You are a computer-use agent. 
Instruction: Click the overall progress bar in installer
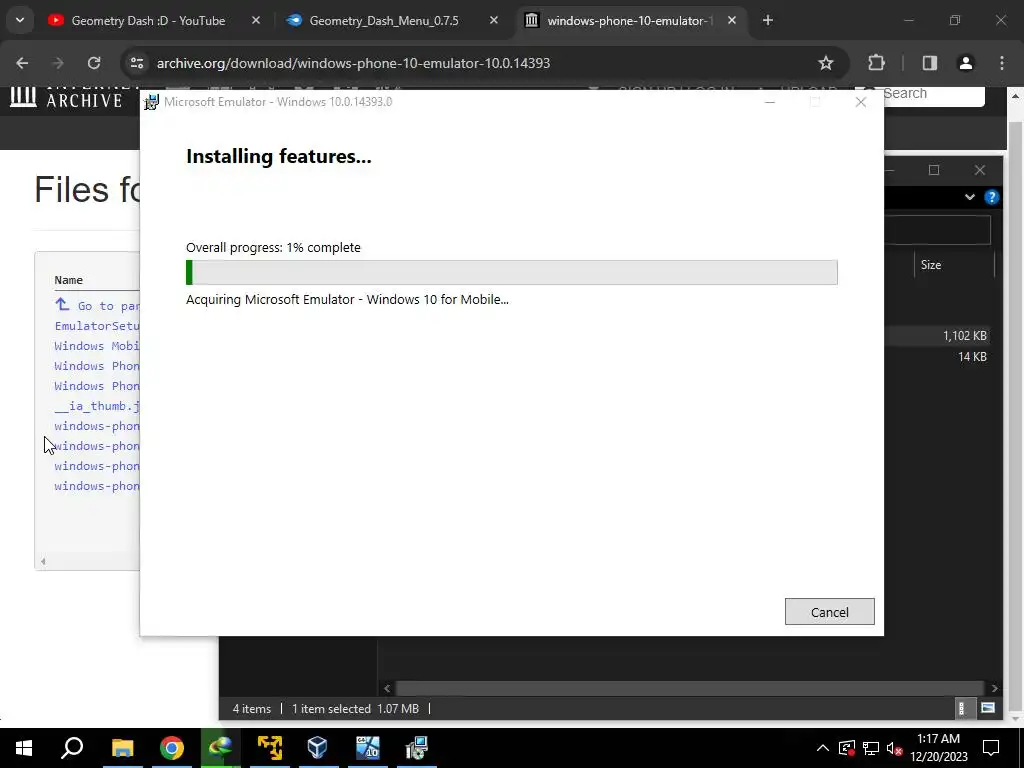511,272
